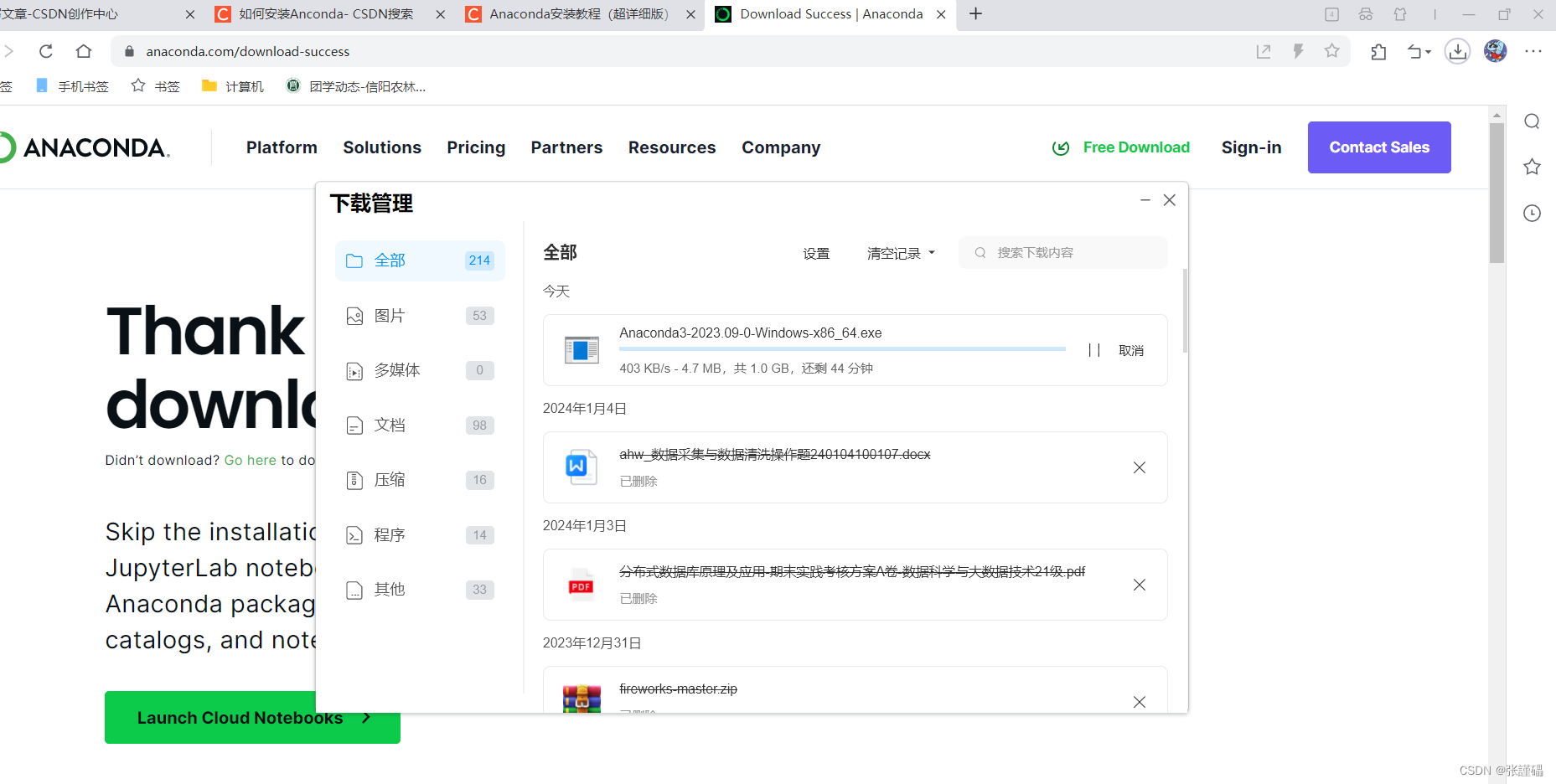Image resolution: width=1556 pixels, height=784 pixels.
Task: Open the browser settings menu (three dots)
Action: click(x=1533, y=51)
